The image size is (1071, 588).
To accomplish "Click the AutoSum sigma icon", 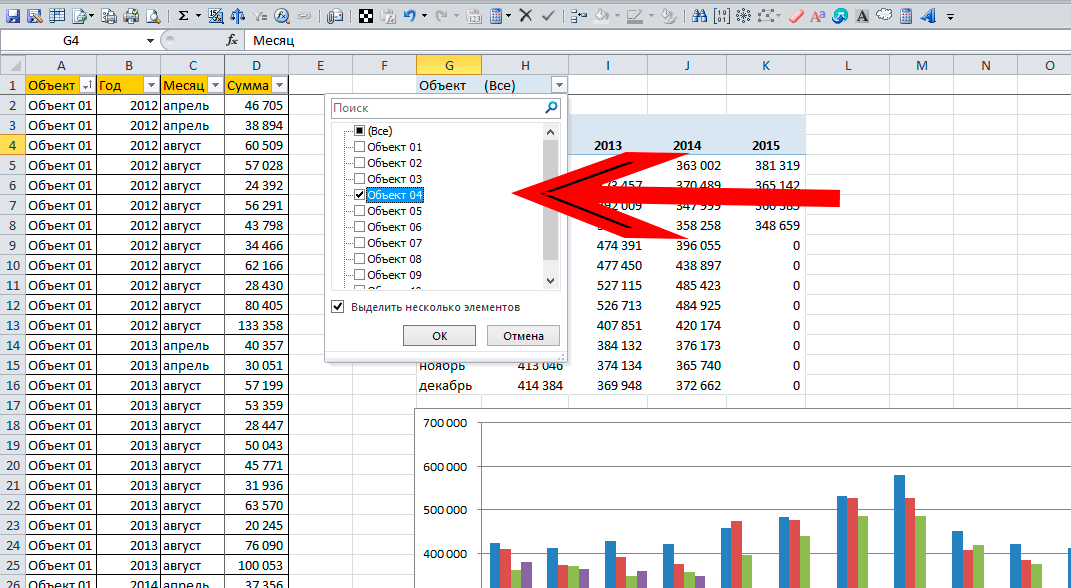I will pyautogui.click(x=183, y=15).
